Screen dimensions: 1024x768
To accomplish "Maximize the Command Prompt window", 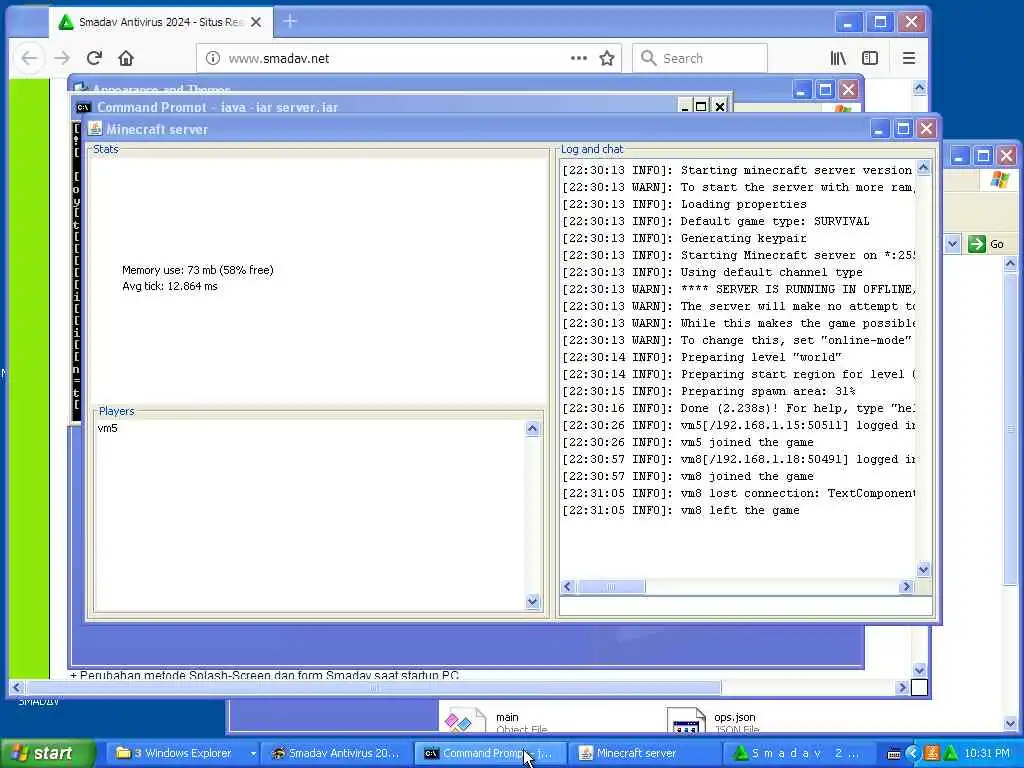I will (701, 106).
